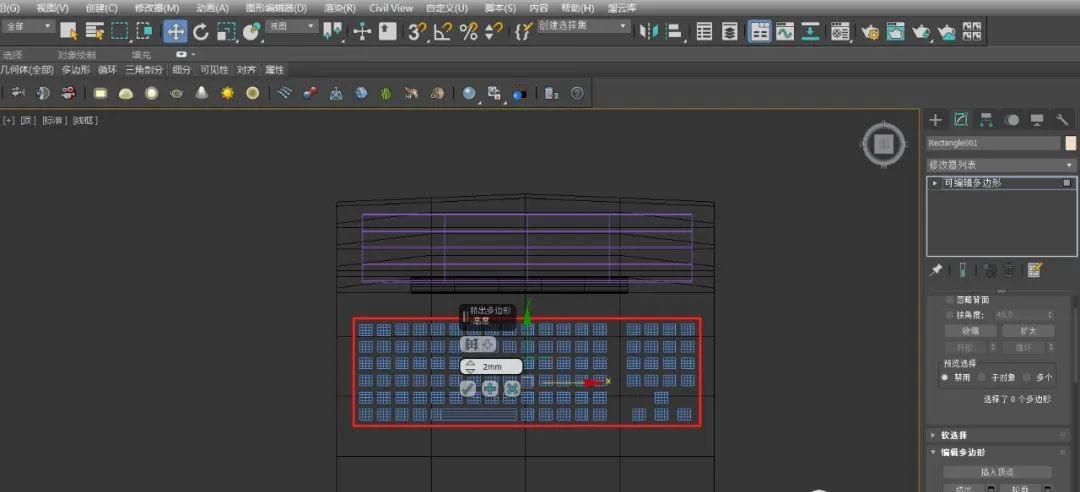Open the 修改器列表 modifier list dropdown
Screen dimensions: 1080x492
1001,165
